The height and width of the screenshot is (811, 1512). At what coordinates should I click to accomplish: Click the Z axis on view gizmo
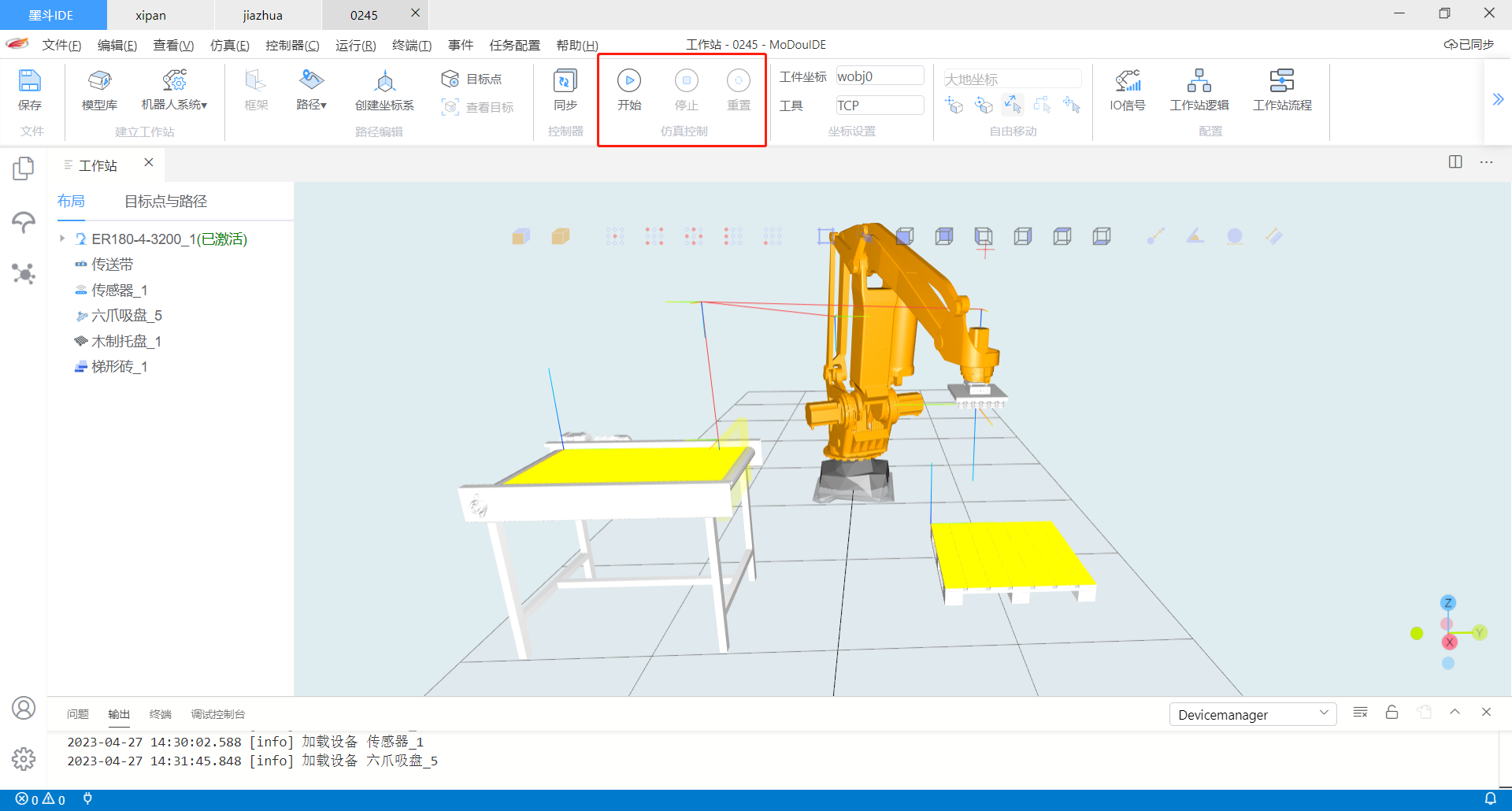1447,603
